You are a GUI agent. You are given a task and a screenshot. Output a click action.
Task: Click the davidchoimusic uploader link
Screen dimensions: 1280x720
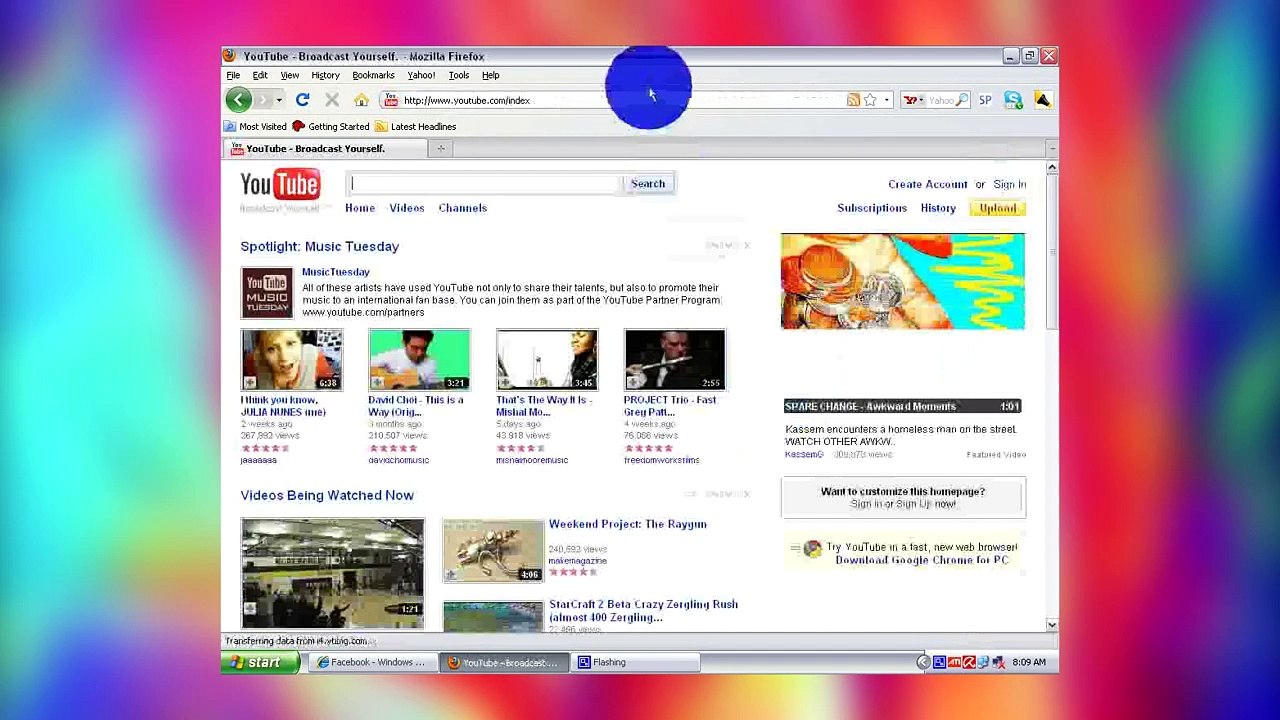point(398,460)
